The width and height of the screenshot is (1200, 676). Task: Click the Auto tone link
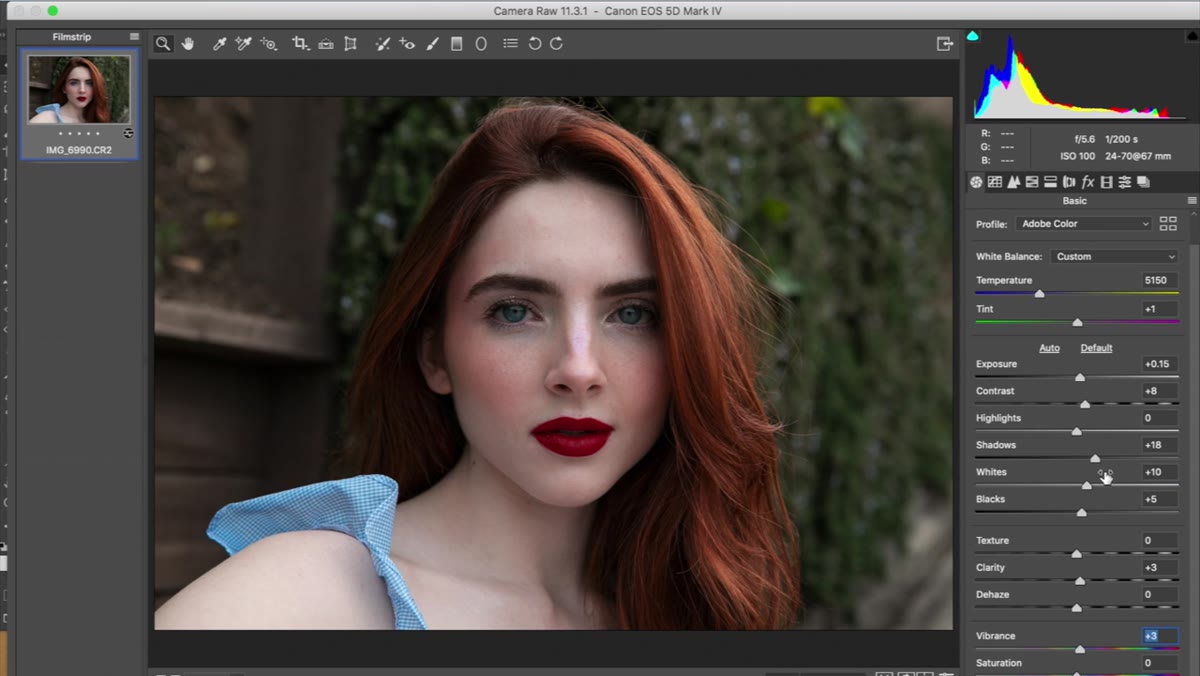pos(1049,348)
